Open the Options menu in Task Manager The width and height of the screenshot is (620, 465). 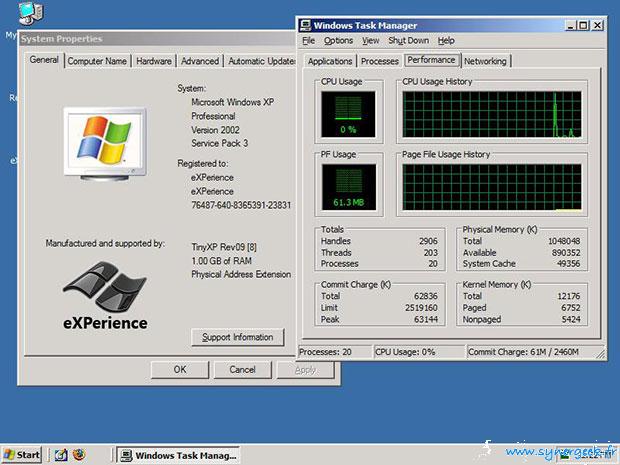(338, 41)
